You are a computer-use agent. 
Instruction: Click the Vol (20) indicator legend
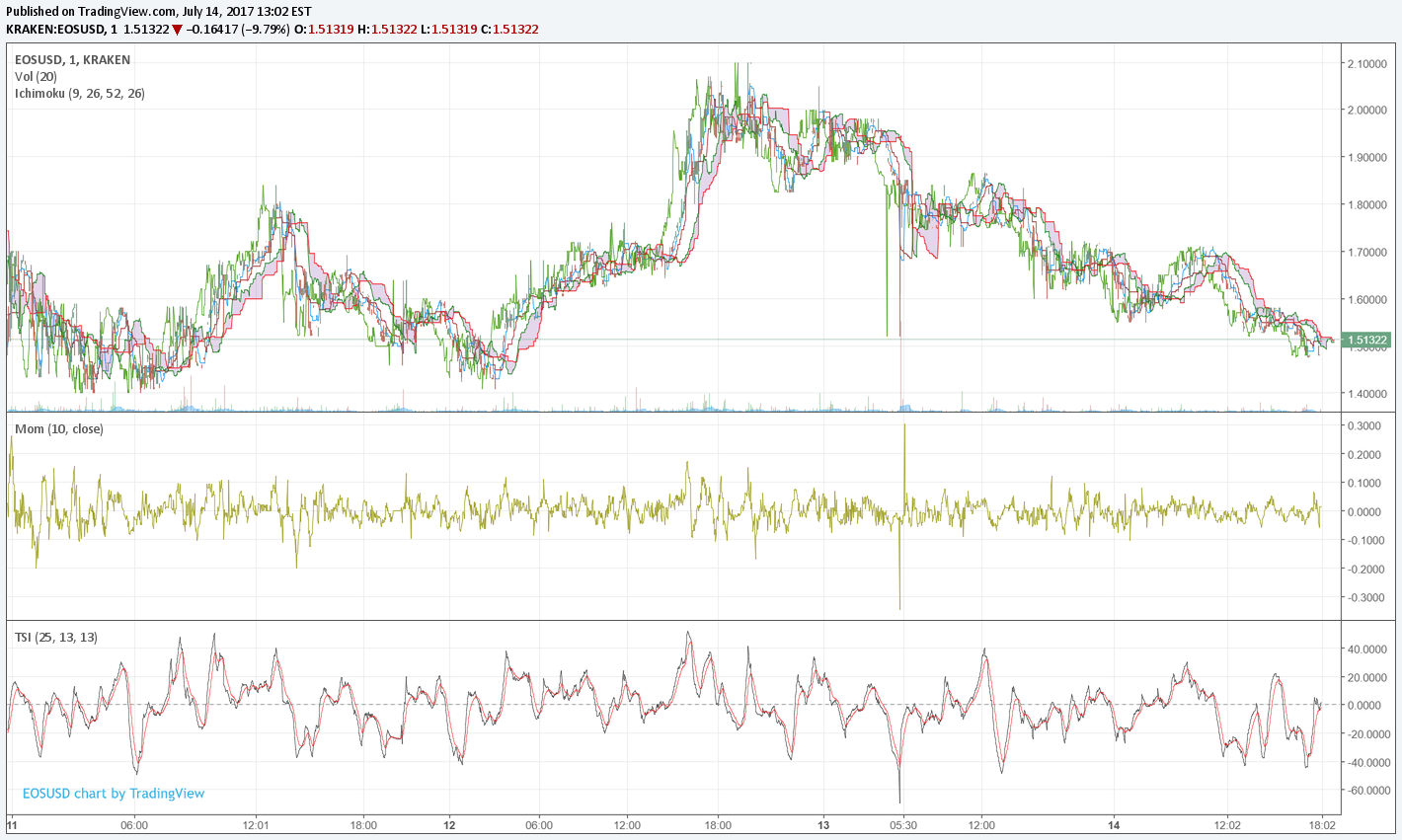(x=36, y=77)
